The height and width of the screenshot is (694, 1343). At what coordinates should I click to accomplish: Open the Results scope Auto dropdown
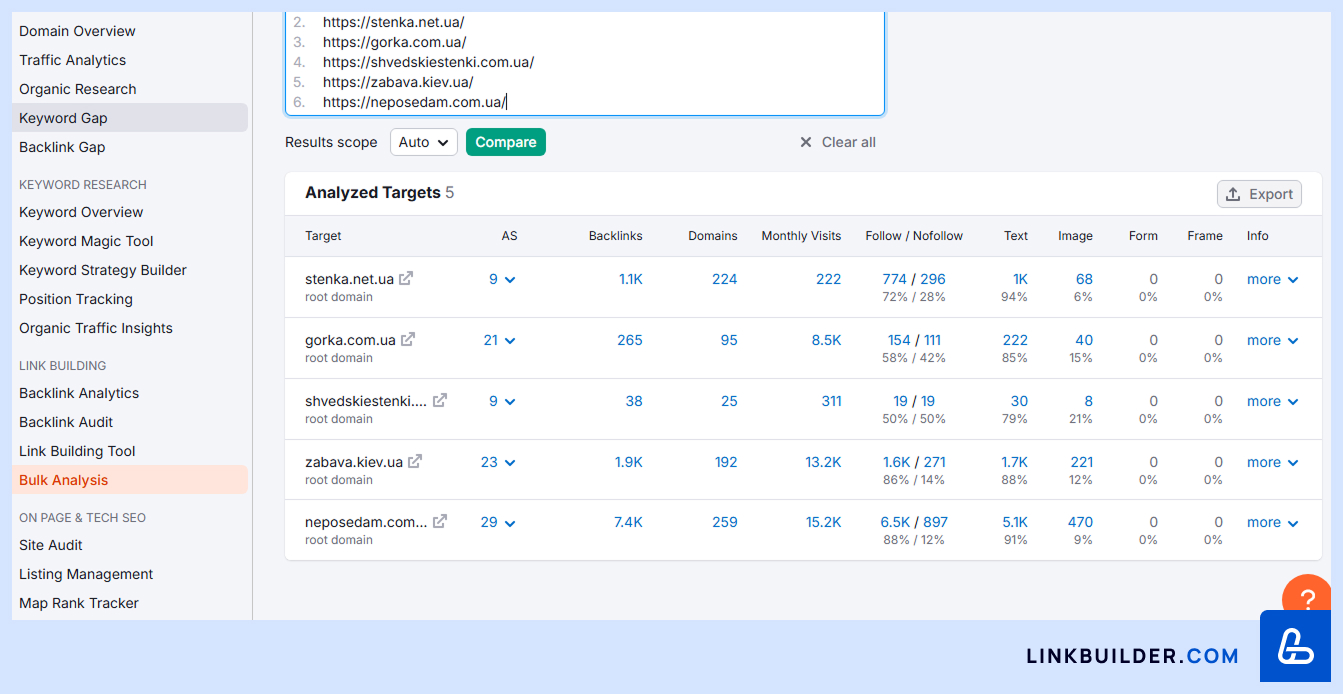(x=424, y=142)
